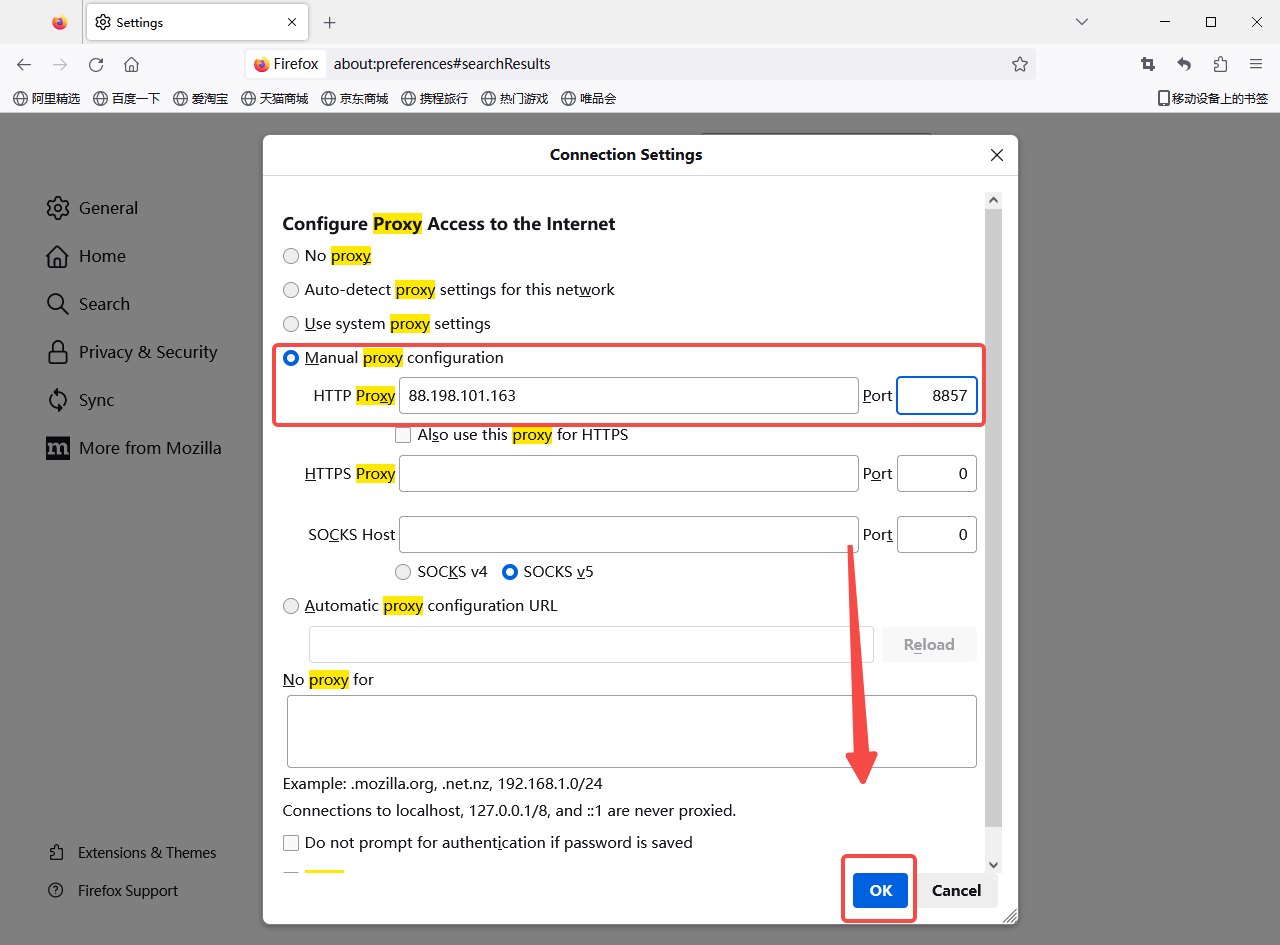Click the Firefox identity icon in address bar
Screen dimensions: 1280x945
[286, 64]
